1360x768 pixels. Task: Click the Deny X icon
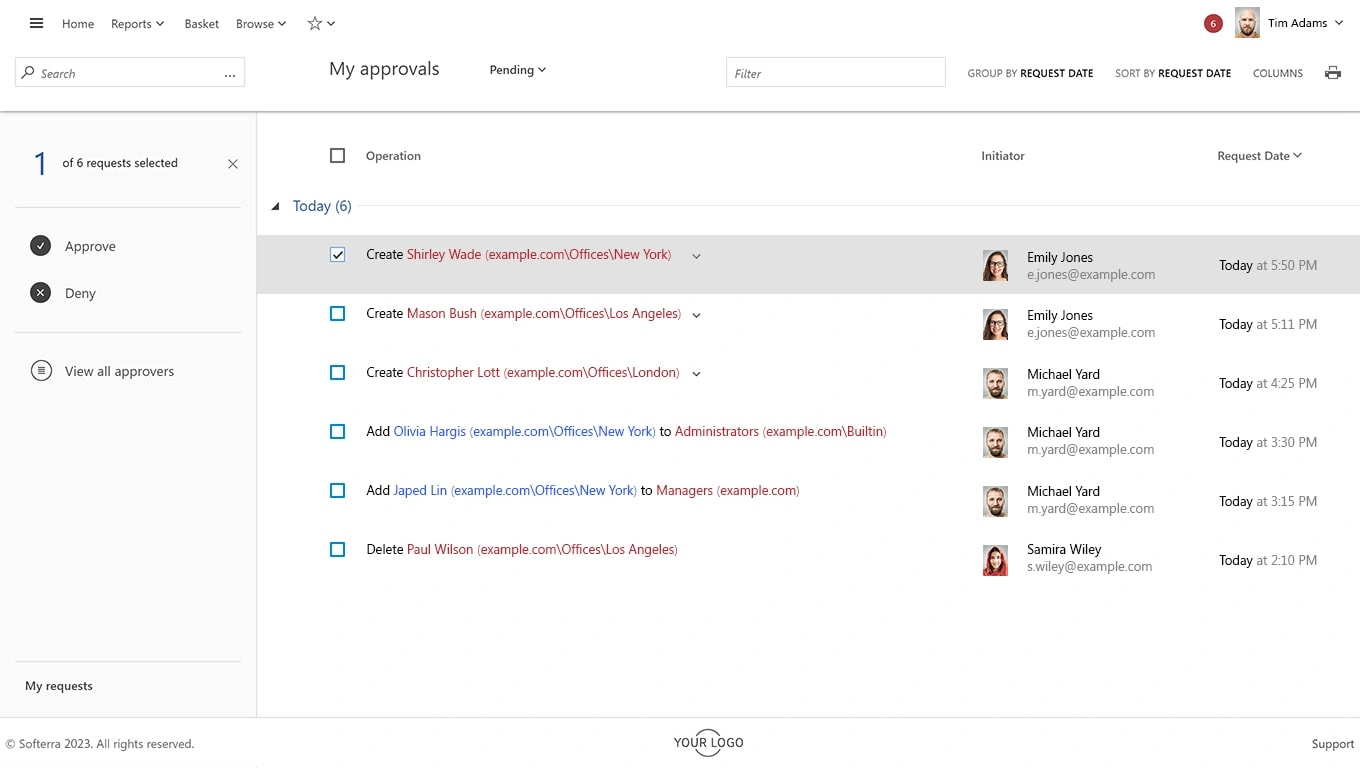click(x=40, y=293)
